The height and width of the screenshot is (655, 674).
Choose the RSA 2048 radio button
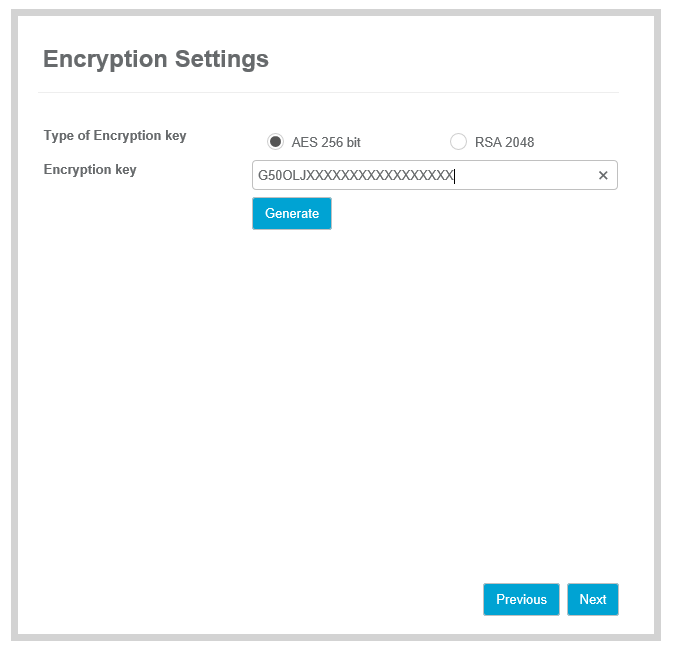[x=459, y=142]
